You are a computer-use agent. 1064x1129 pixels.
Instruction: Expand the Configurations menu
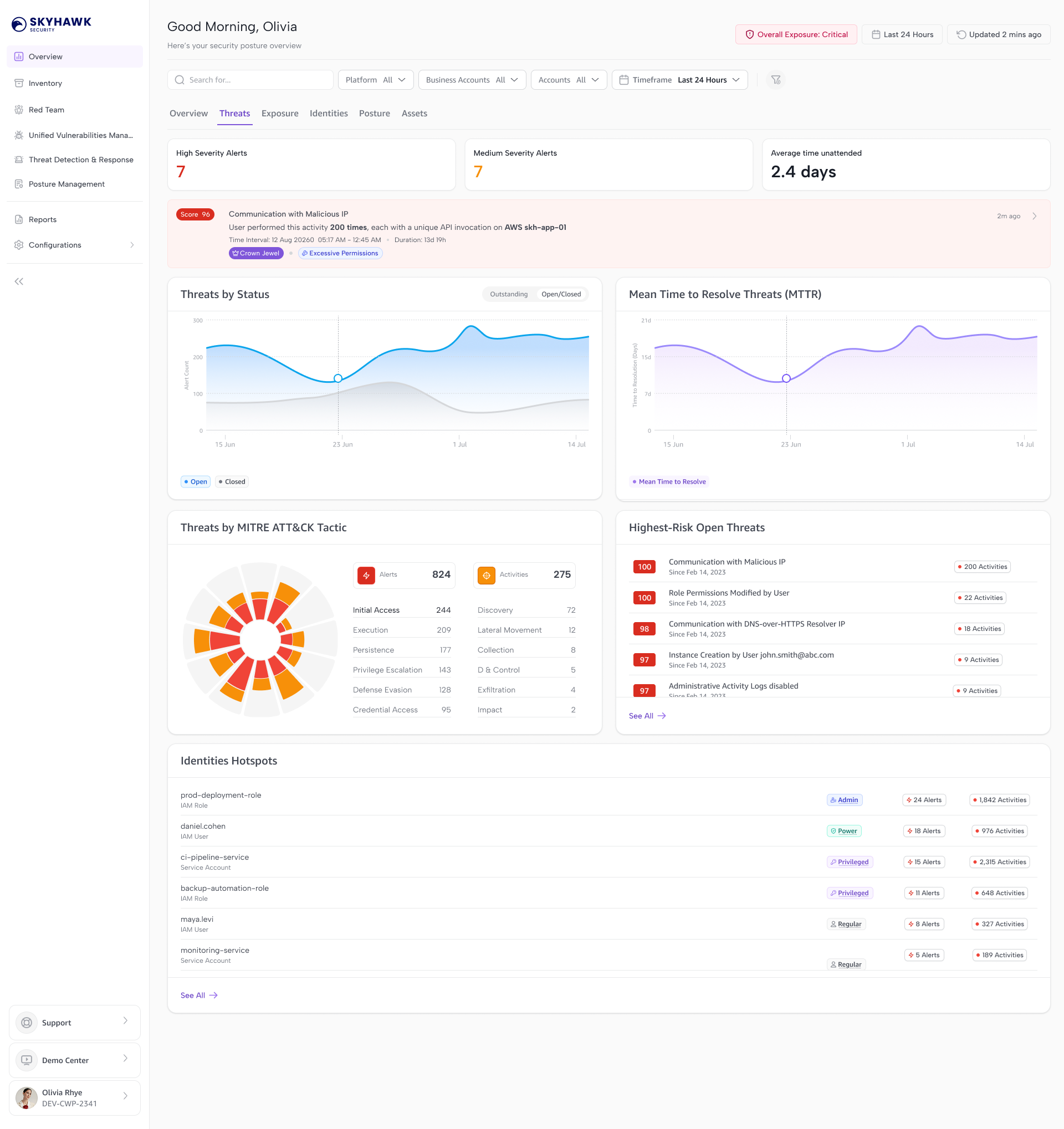coord(74,245)
